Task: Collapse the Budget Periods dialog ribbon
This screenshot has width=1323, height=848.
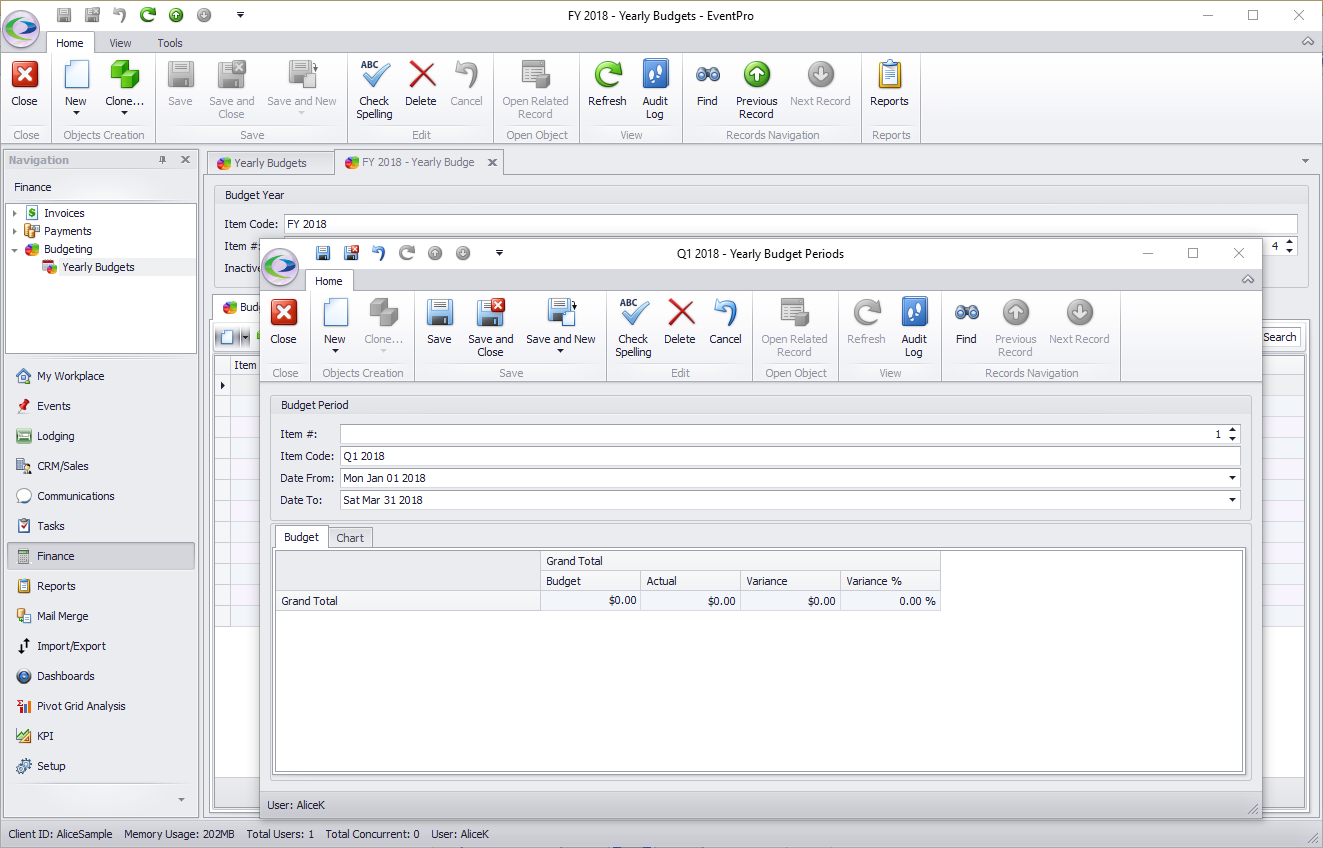Action: pos(1248,280)
